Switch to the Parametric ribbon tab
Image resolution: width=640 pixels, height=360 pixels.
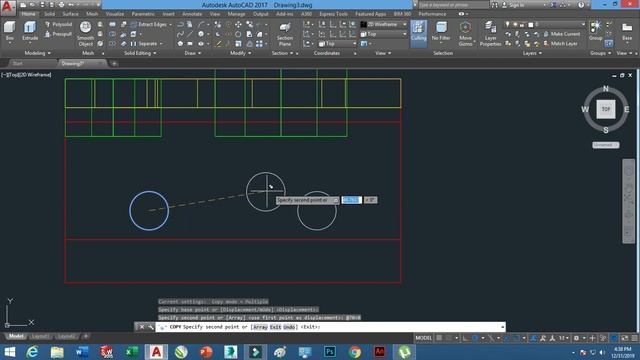(x=143, y=14)
